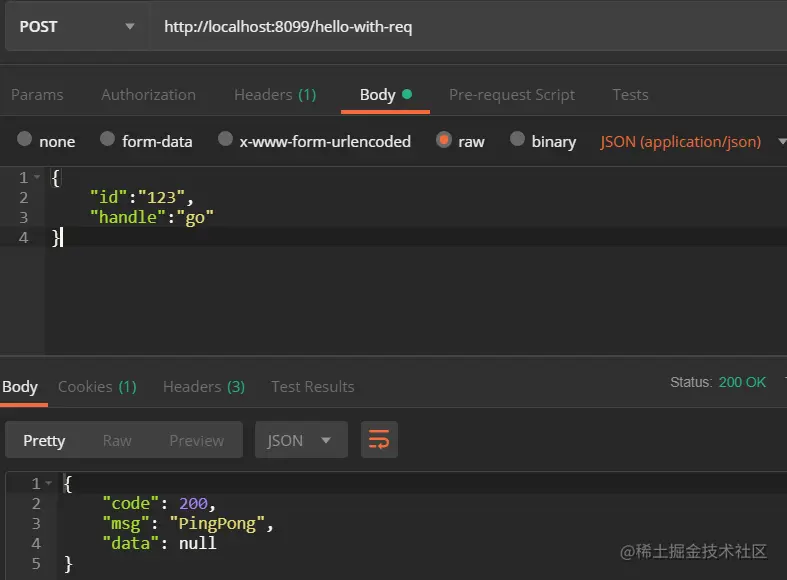Collapse the response JSON at line 1
Screen dimensions: 787x580
[x=49, y=483]
